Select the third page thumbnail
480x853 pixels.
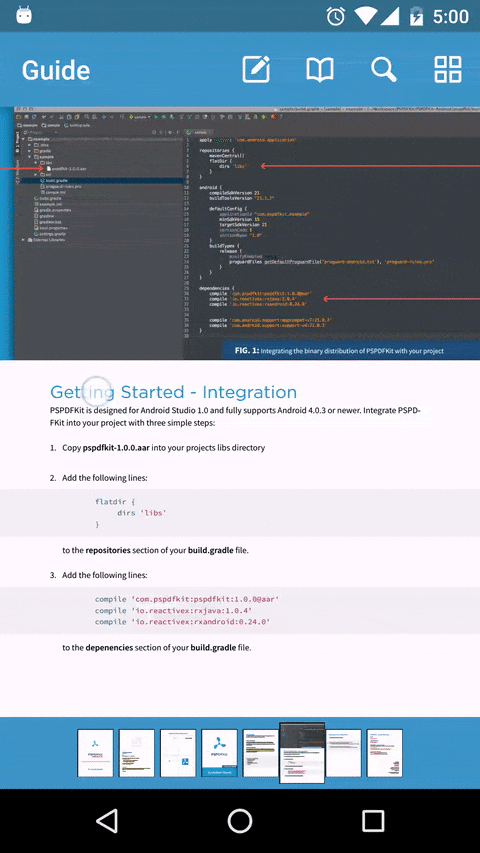pyautogui.click(x=178, y=753)
